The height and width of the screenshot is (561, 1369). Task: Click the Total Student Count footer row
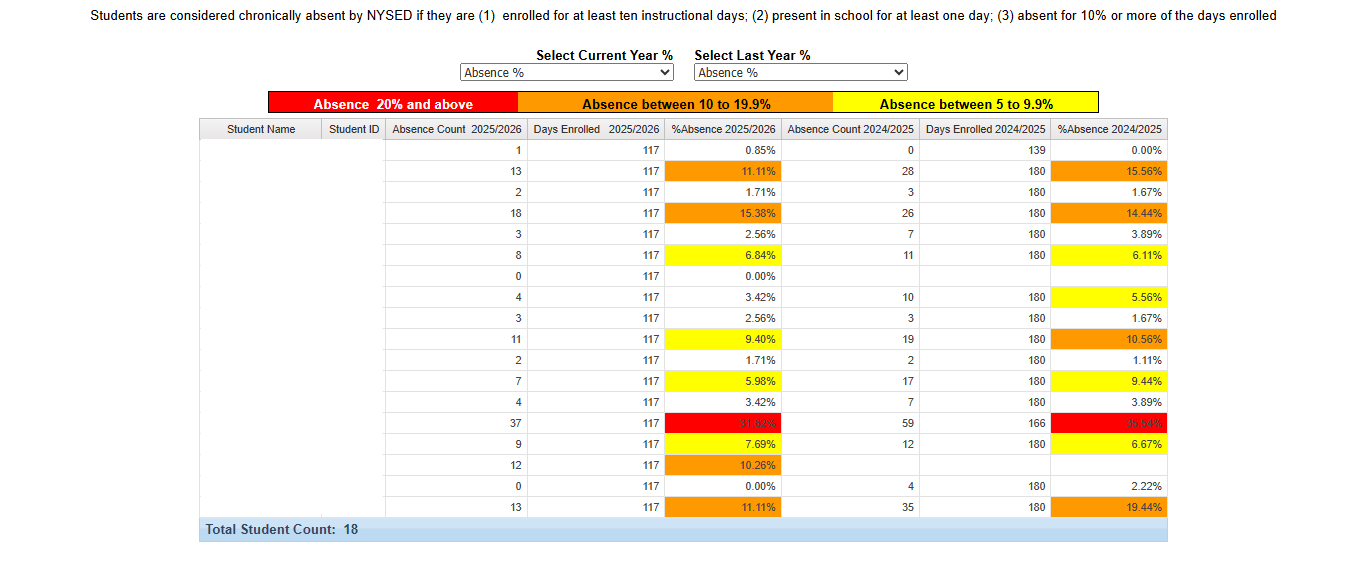[683, 529]
